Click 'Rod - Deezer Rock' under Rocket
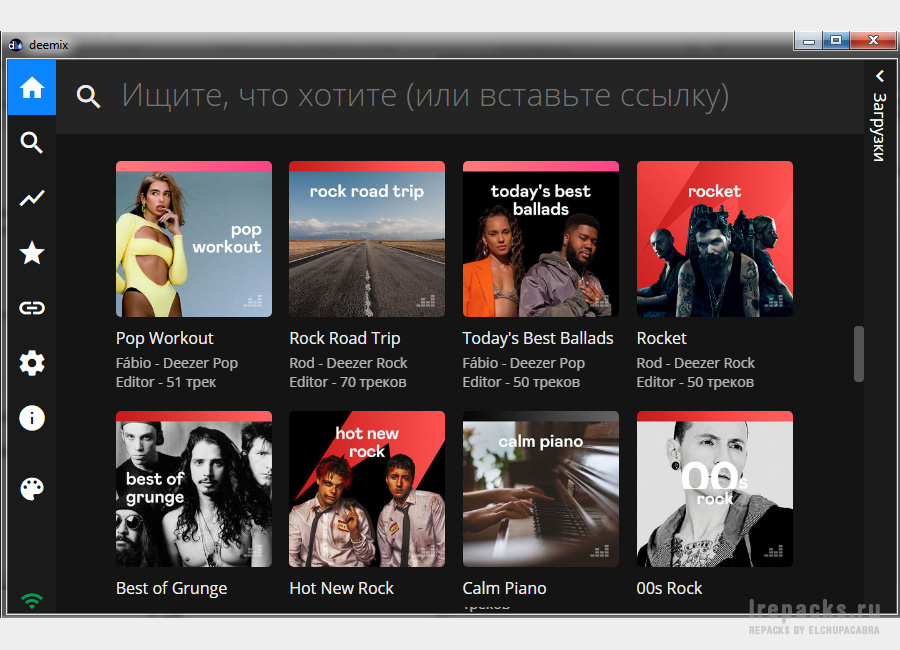The height and width of the screenshot is (650, 900). (696, 363)
